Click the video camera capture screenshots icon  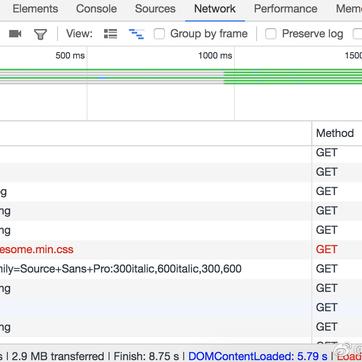15,34
